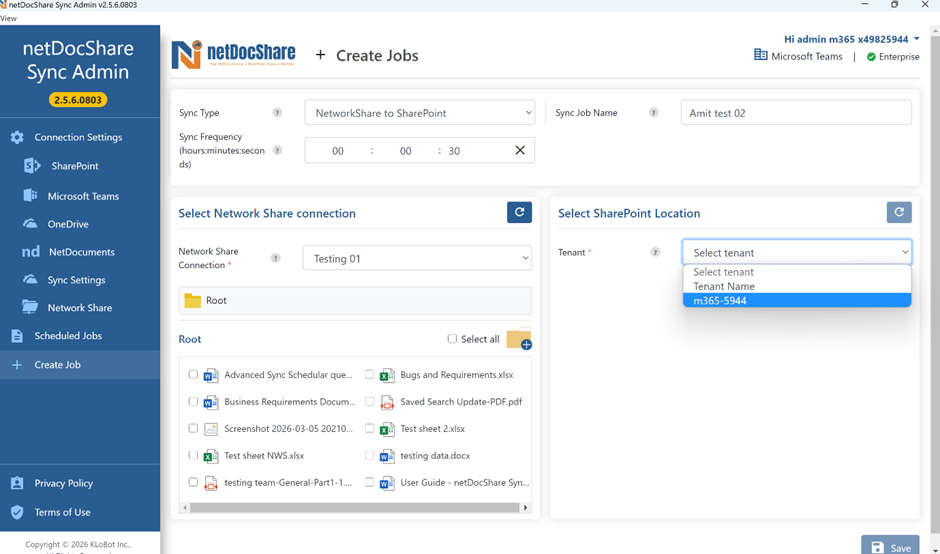Click the file list horizontal scrollbar
This screenshot has height=554, width=940.
point(354,507)
